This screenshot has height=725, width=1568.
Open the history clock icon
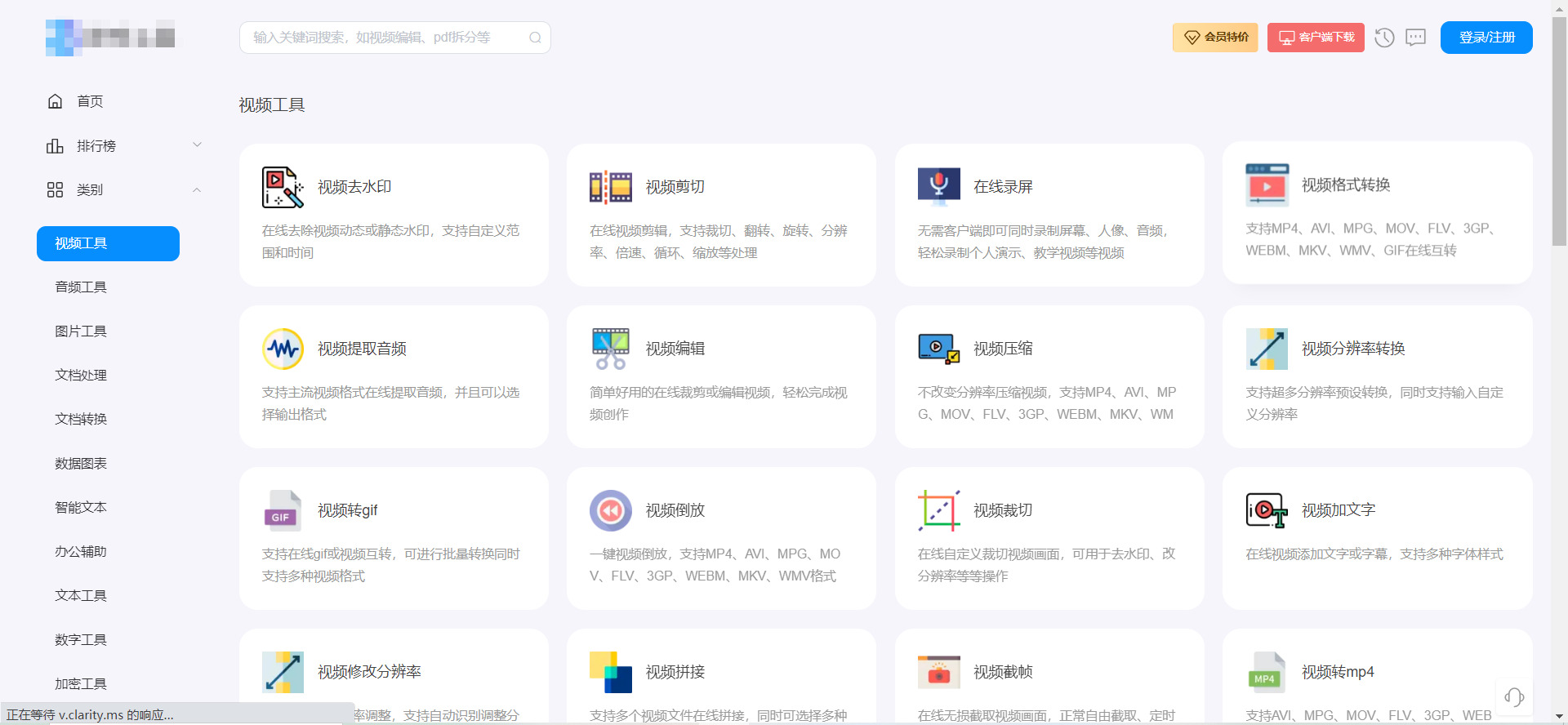pyautogui.click(x=1384, y=38)
